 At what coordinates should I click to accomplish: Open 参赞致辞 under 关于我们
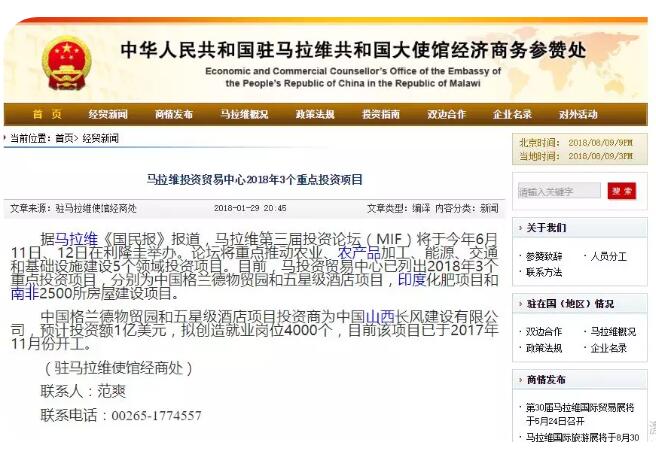pos(545,257)
